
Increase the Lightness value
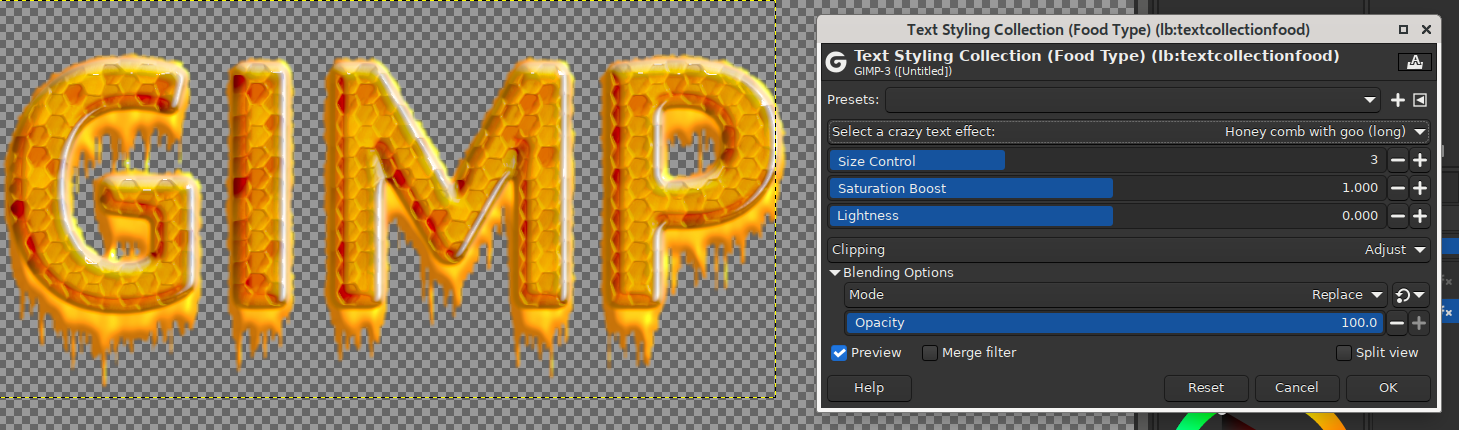click(x=1419, y=215)
